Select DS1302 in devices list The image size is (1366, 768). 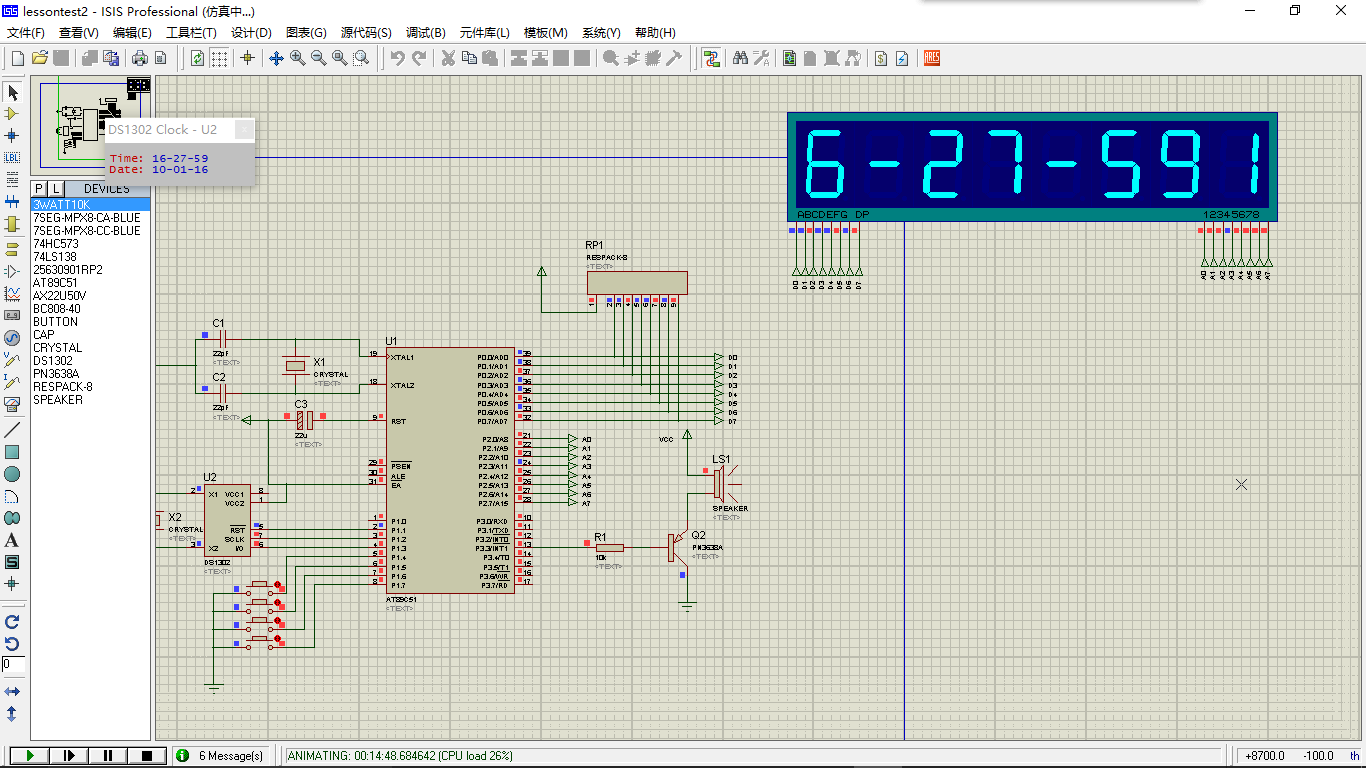pos(91,361)
